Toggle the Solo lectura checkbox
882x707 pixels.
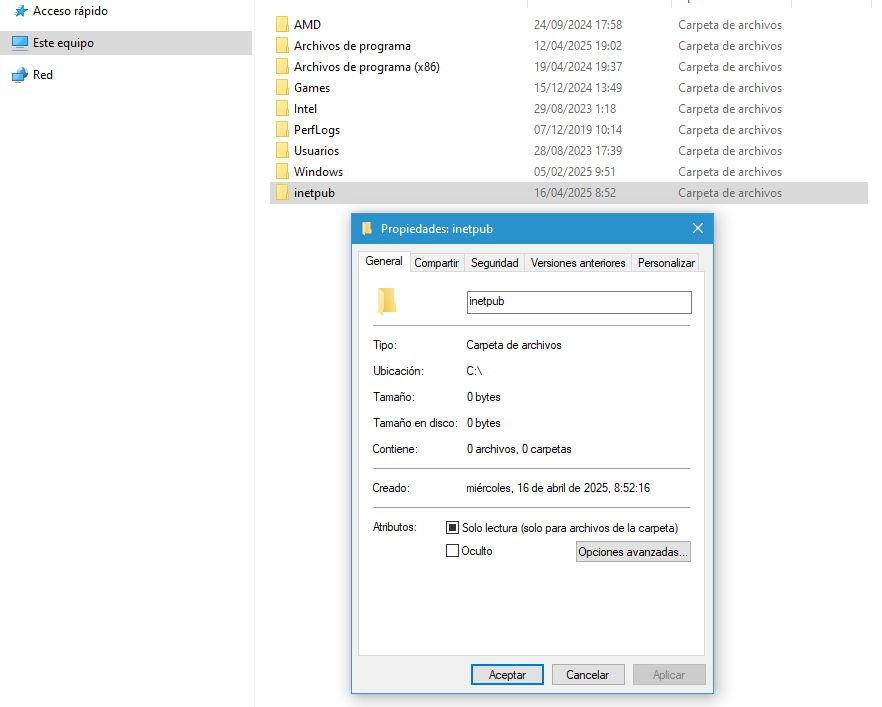click(x=452, y=527)
